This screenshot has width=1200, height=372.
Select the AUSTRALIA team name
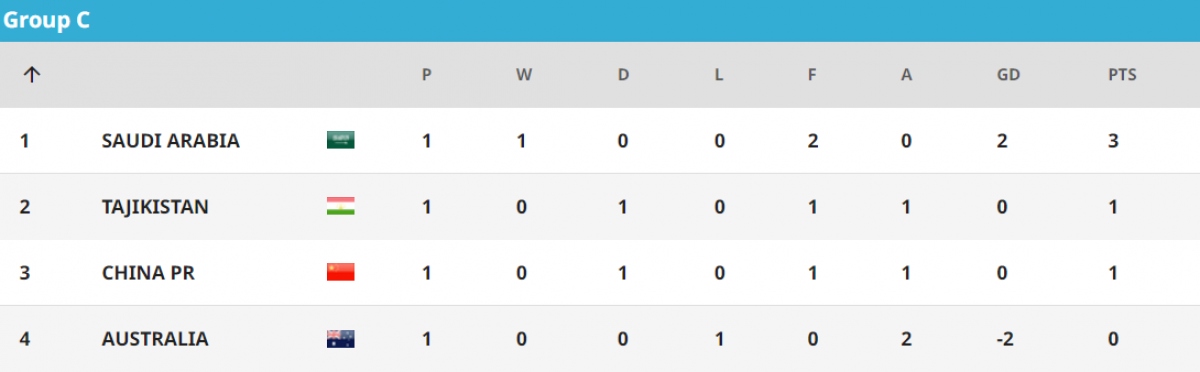pyautogui.click(x=155, y=339)
